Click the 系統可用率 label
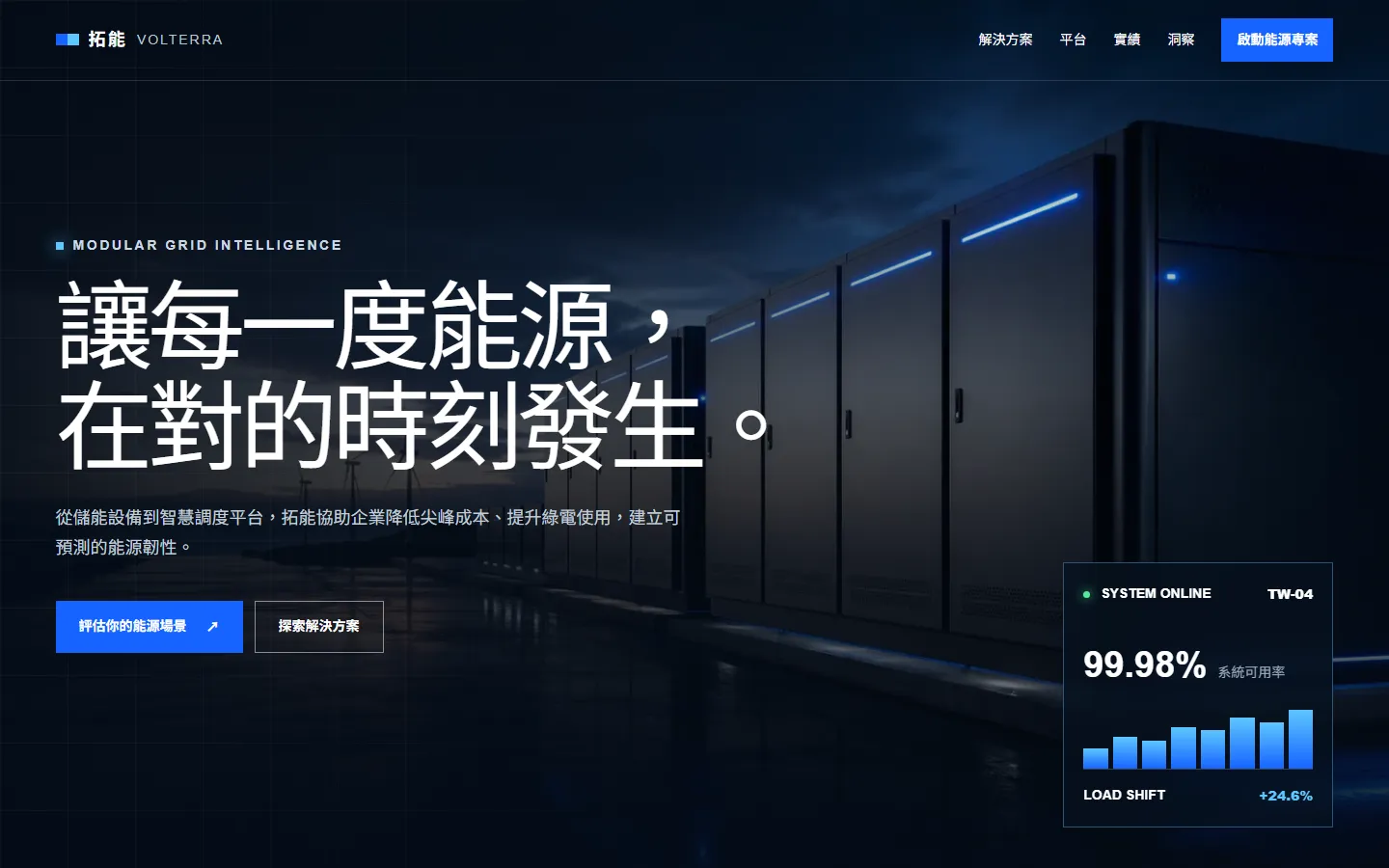This screenshot has height=868, width=1389. coord(1251,672)
